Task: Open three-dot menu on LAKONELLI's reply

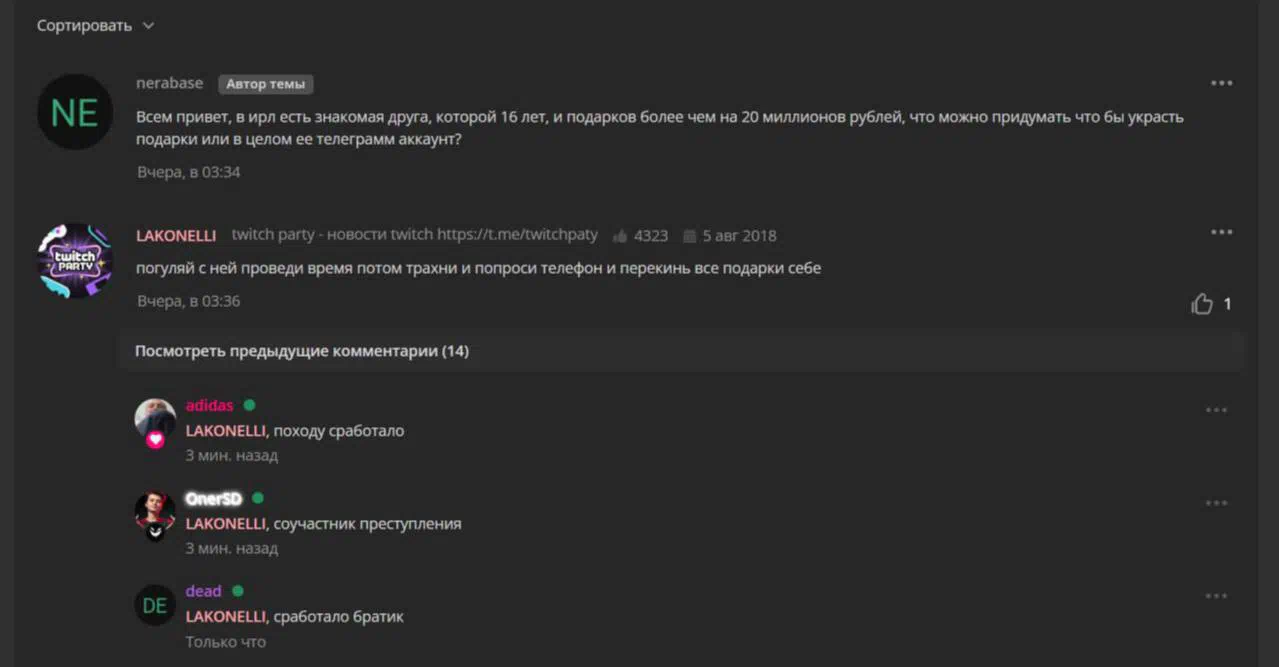Action: [1221, 232]
